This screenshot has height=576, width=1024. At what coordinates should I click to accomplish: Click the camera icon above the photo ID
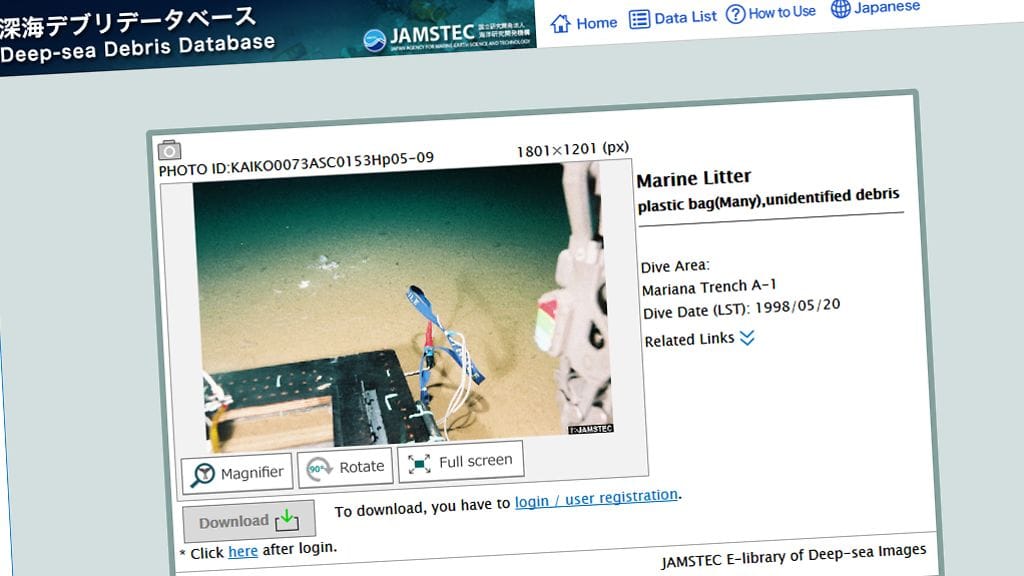(x=168, y=150)
